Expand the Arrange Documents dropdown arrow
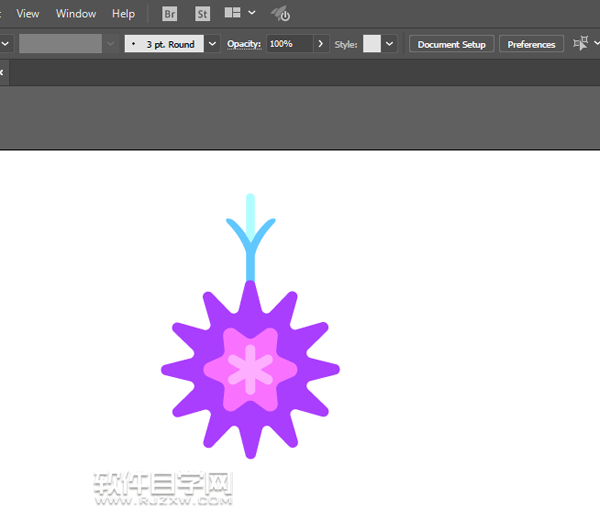 [x=251, y=14]
